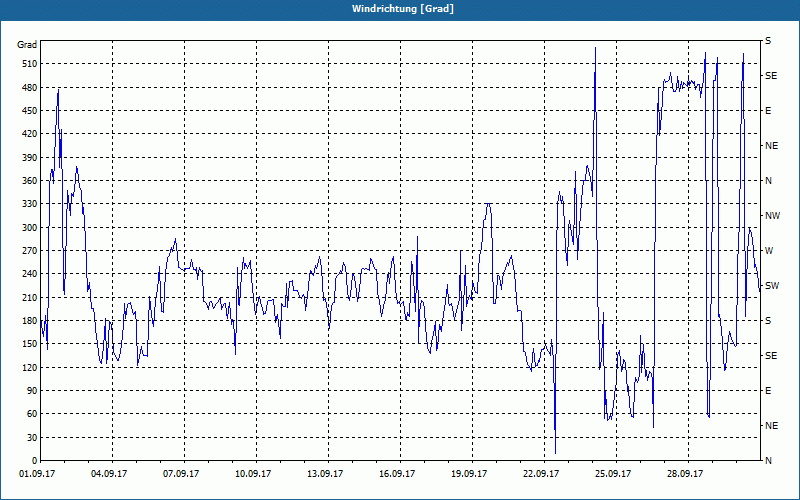Click compass label S beside the 180 gridline
800x500 pixels.
point(768,321)
